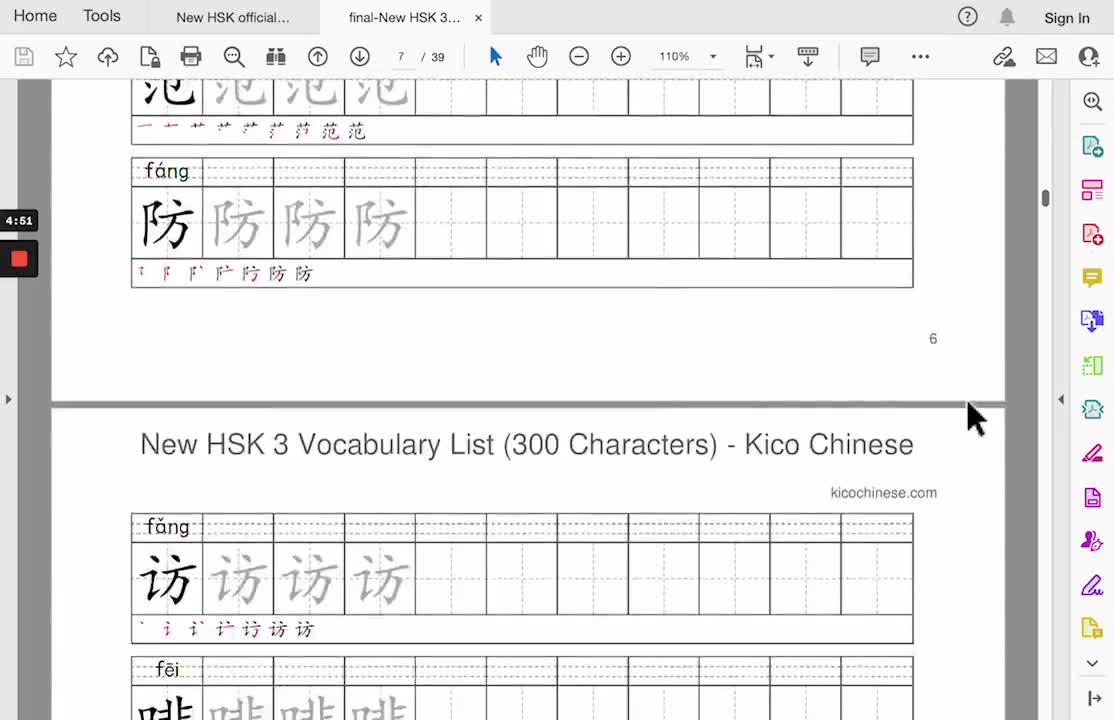Select the final-New HSK 3 tab

coord(404,17)
